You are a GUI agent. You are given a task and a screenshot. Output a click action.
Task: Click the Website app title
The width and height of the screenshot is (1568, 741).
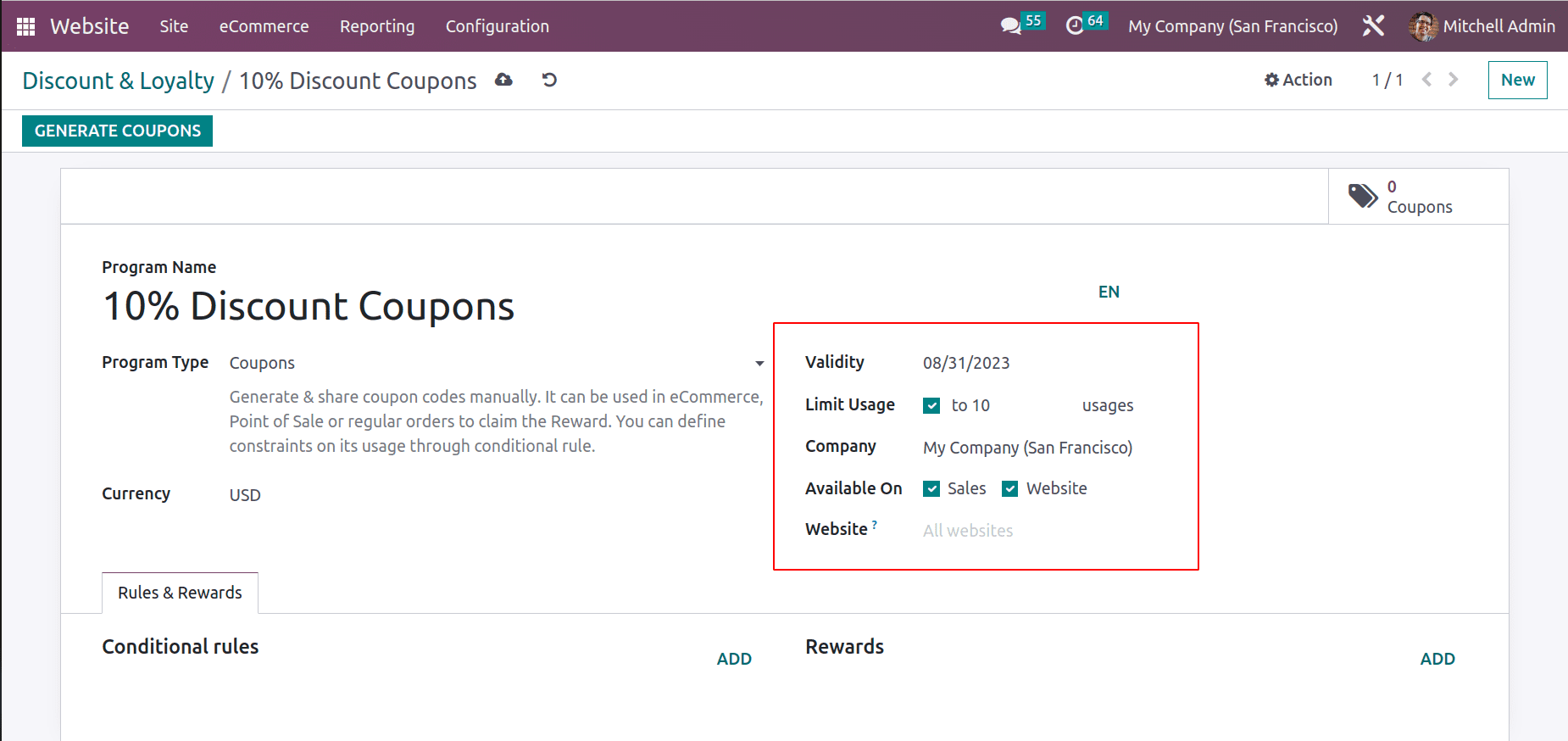tap(89, 26)
